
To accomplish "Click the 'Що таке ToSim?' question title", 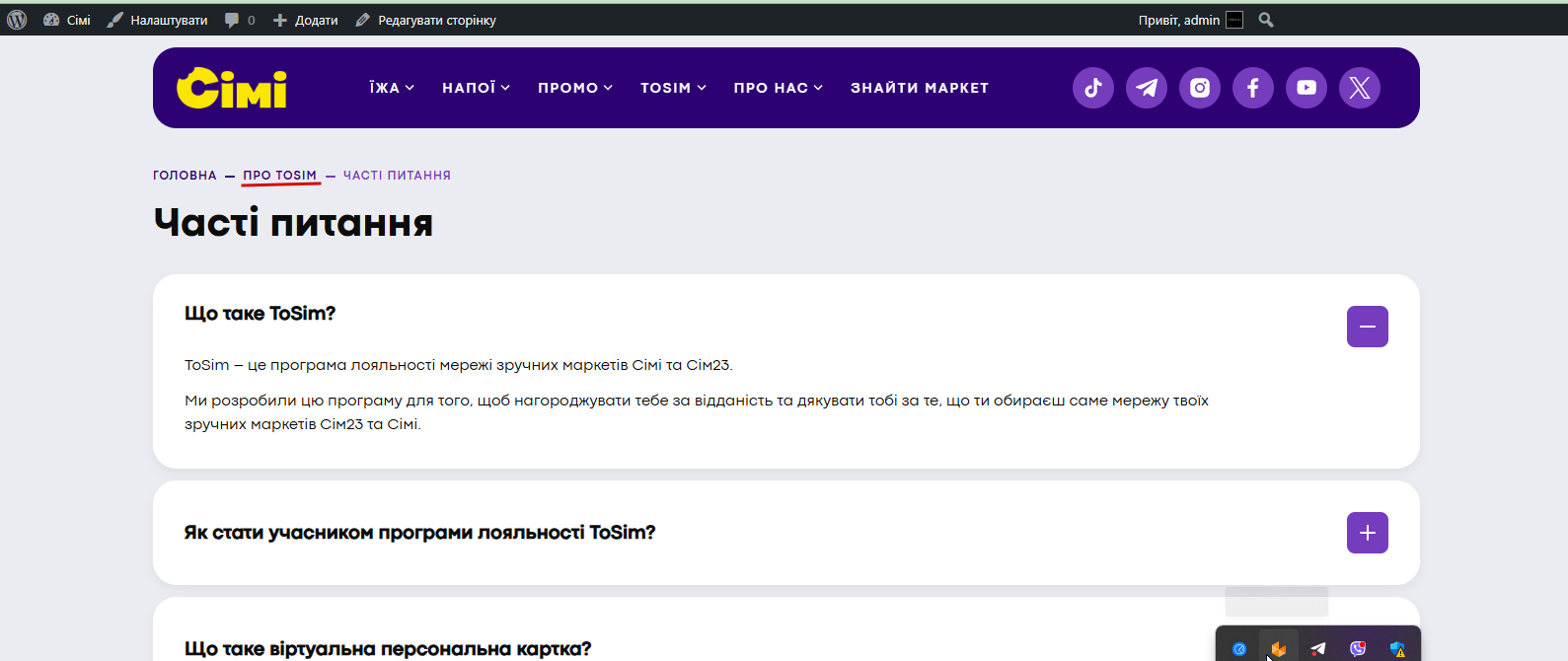I will pos(261,314).
